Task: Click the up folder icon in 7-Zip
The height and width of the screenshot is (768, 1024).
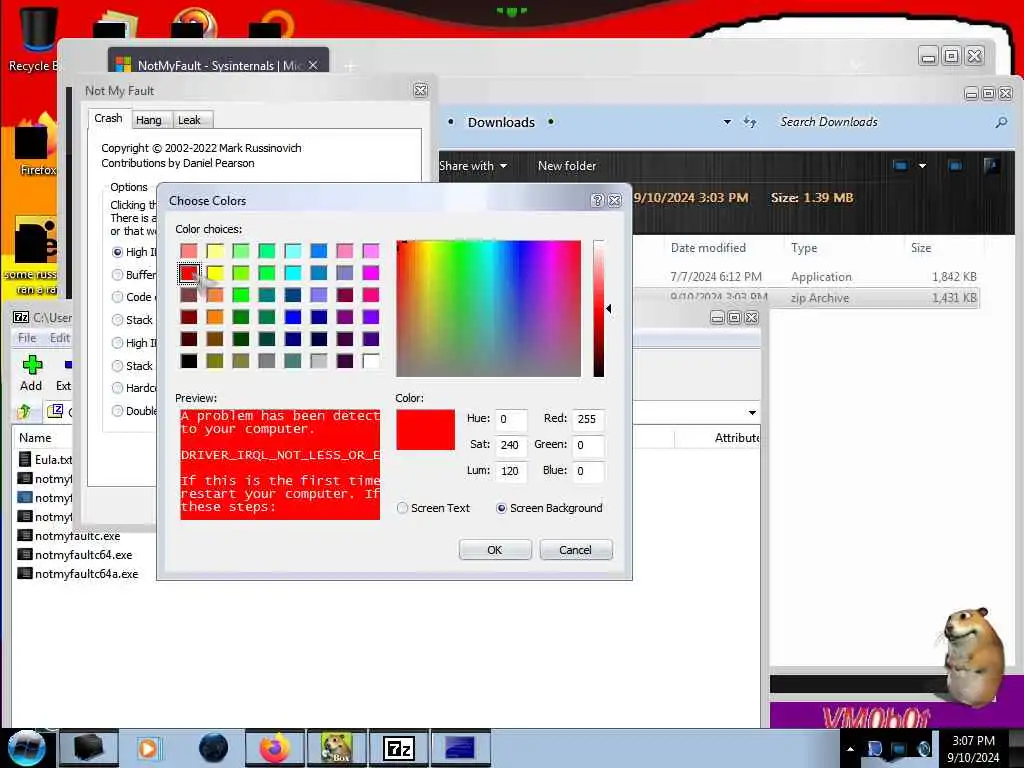Action: click(x=24, y=411)
